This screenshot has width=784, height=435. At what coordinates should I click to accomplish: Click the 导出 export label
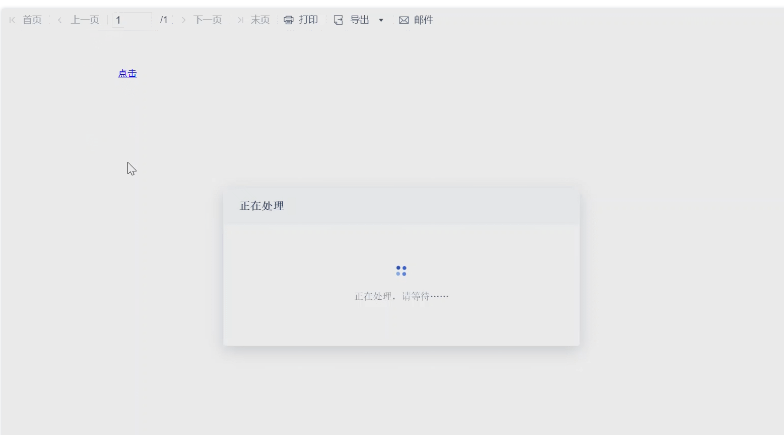coord(360,20)
